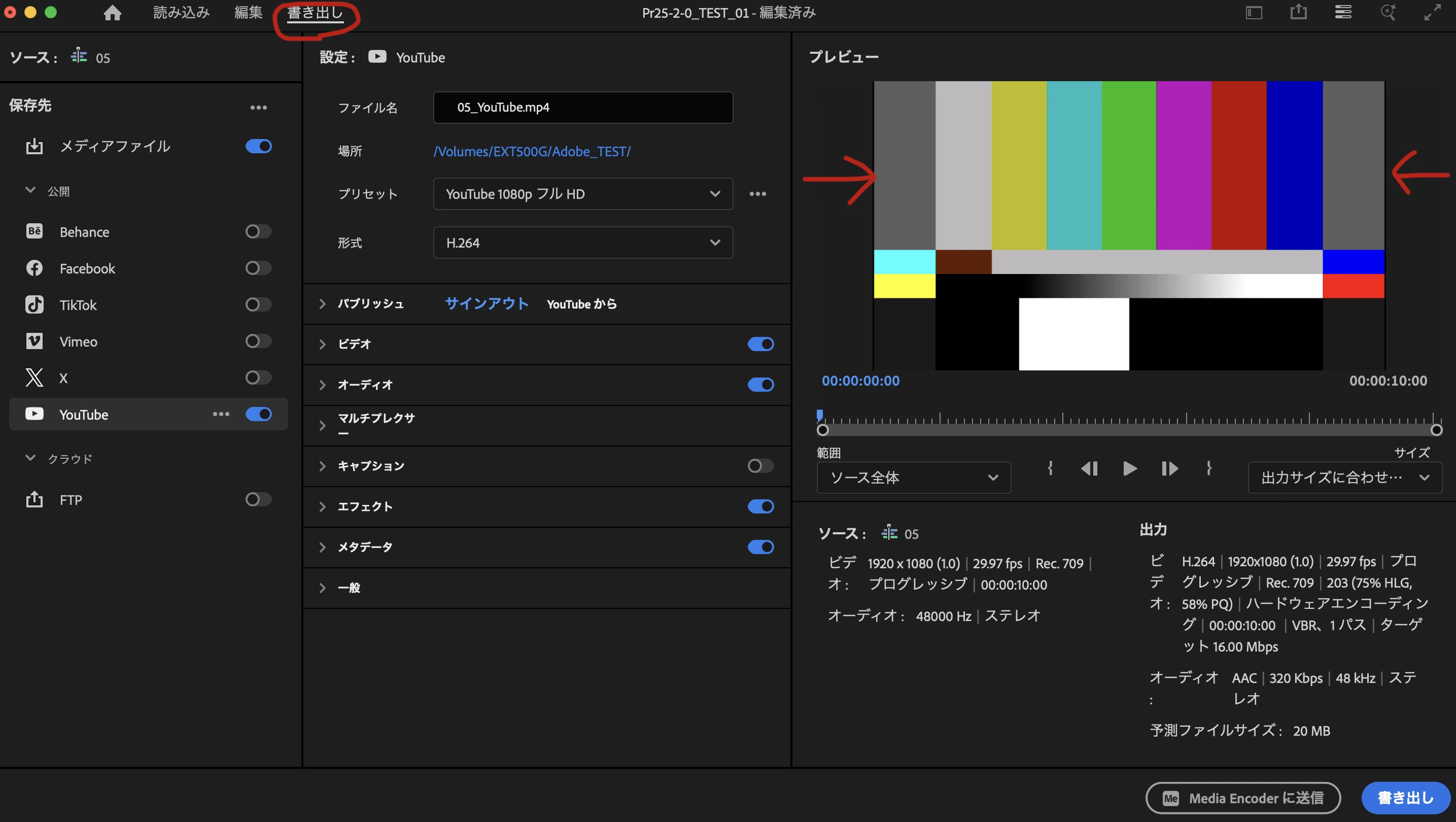Click the fullscreen video icon
1456x822 pixels.
[1432, 13]
